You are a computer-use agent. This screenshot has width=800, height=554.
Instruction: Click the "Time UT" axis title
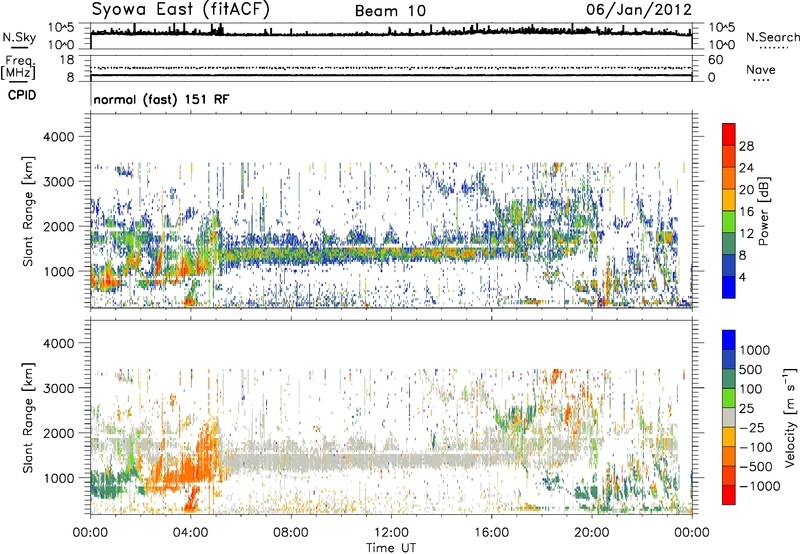click(391, 548)
